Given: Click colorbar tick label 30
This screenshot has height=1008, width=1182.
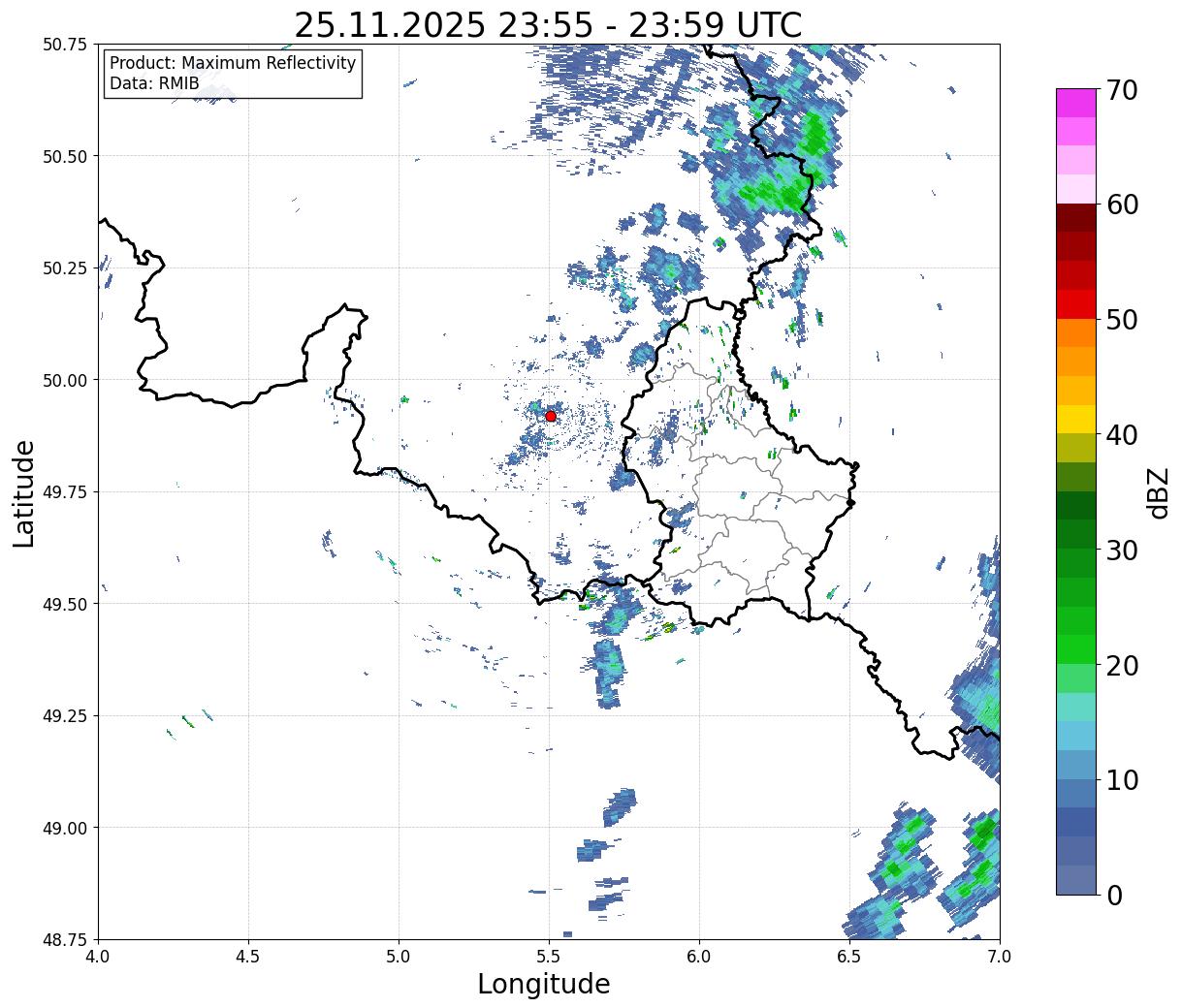Looking at the screenshot, I should (x=1122, y=550).
